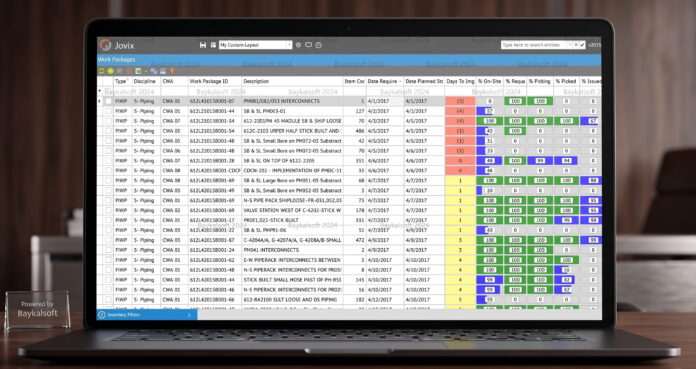Click the gear settings icon beside layout box
Screen dimensions: 696x369
(x=298, y=45)
